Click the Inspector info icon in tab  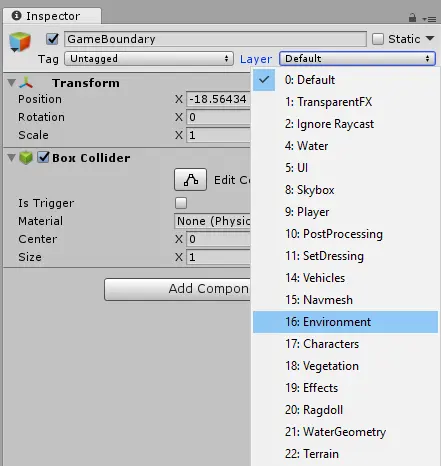pos(16,16)
